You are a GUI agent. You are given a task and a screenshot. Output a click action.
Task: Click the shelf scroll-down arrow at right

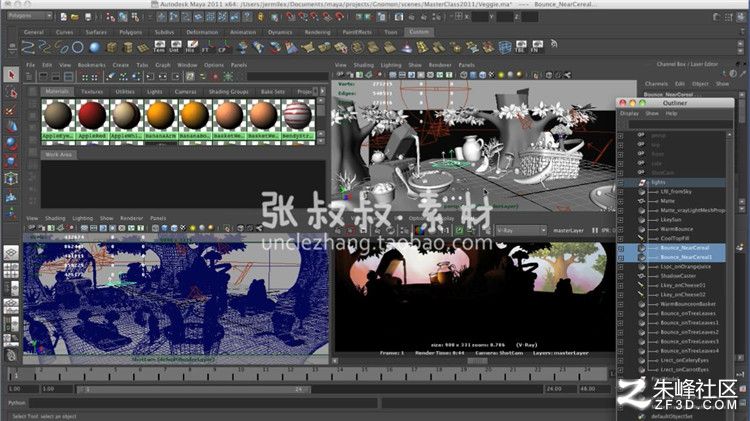tap(741, 51)
